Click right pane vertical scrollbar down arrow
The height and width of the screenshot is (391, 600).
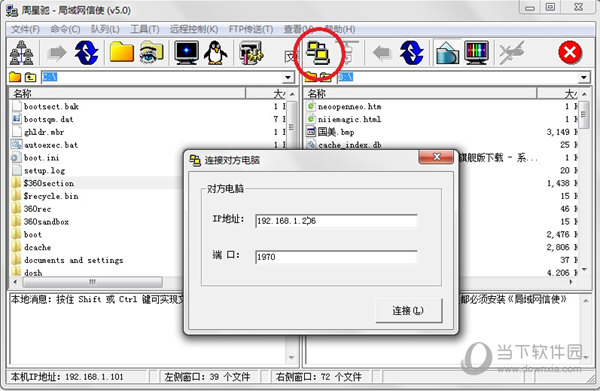coord(584,270)
